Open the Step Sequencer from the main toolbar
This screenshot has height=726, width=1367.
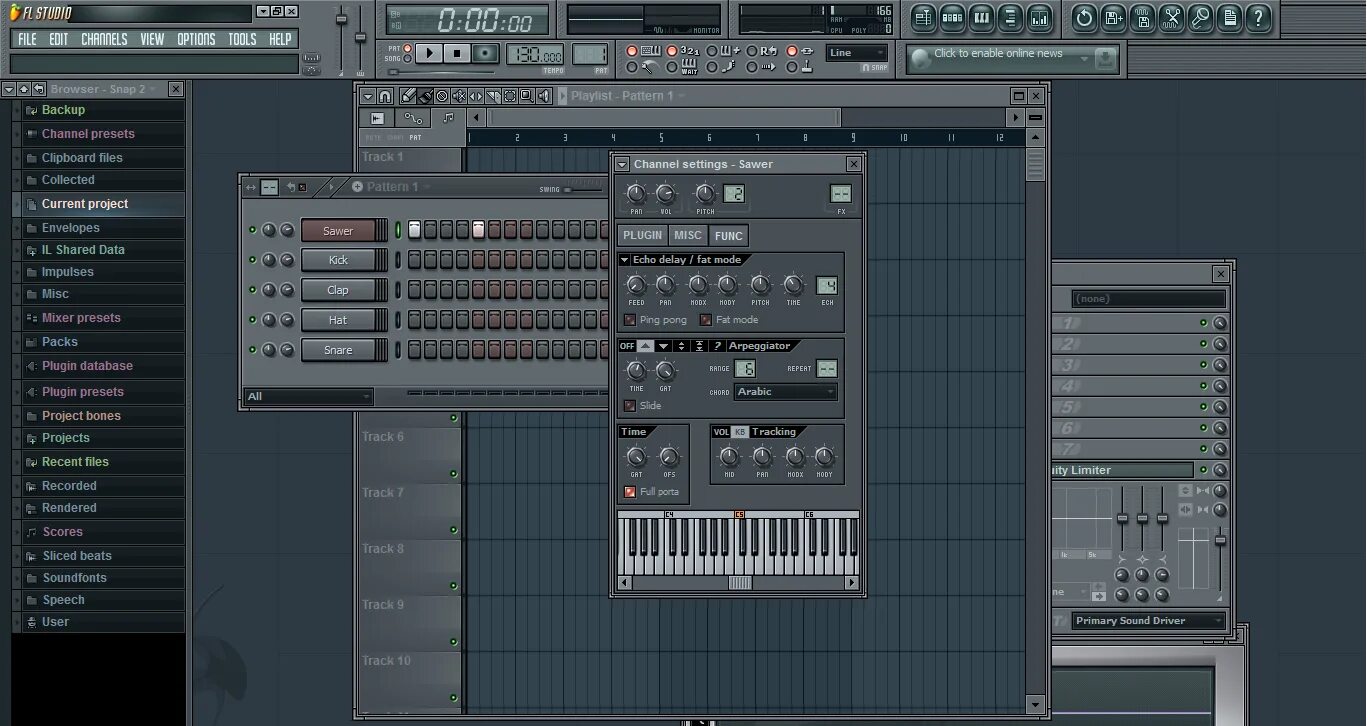pyautogui.click(x=952, y=17)
